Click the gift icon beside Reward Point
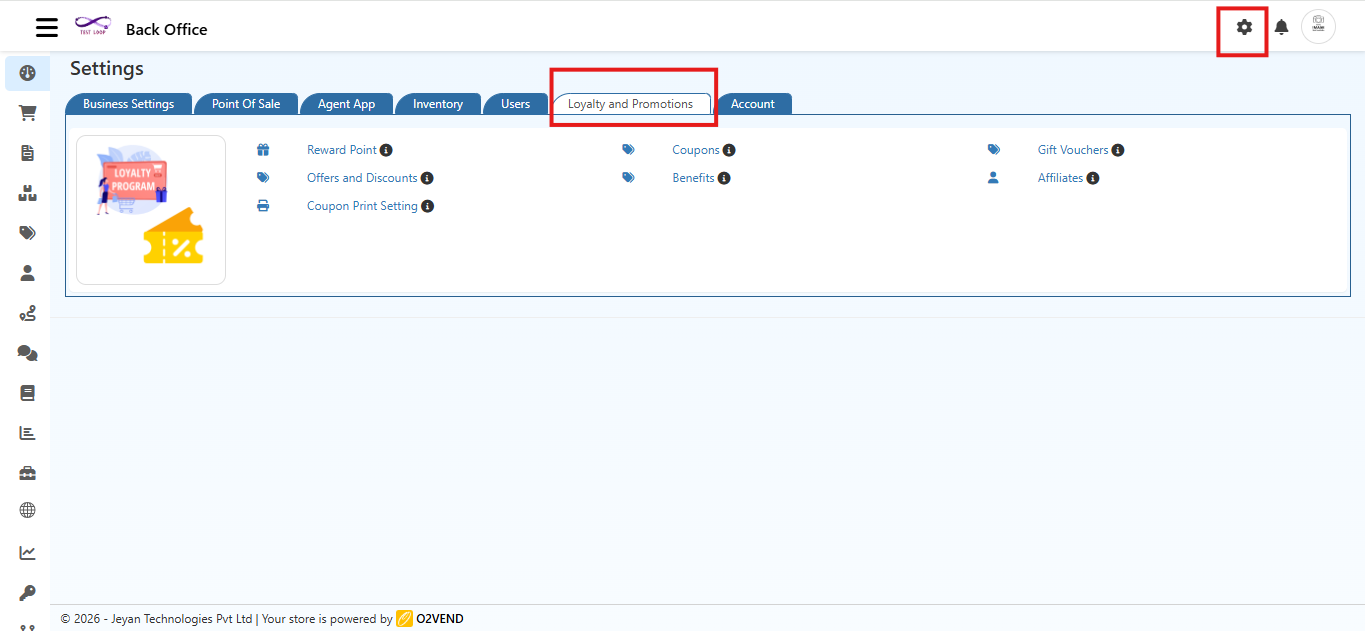This screenshot has height=631, width=1365. tap(263, 149)
